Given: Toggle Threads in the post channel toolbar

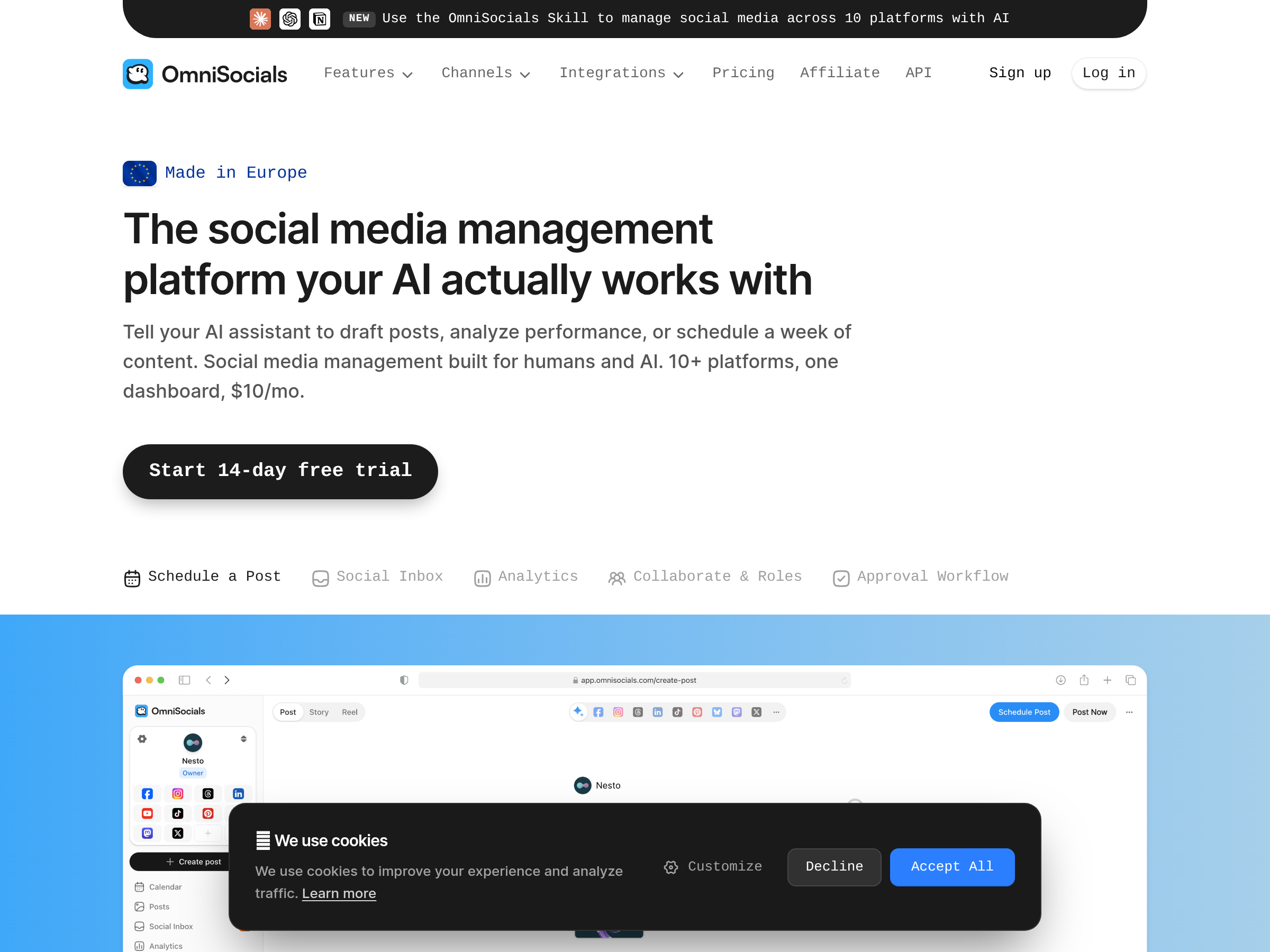Looking at the screenshot, I should pos(638,712).
